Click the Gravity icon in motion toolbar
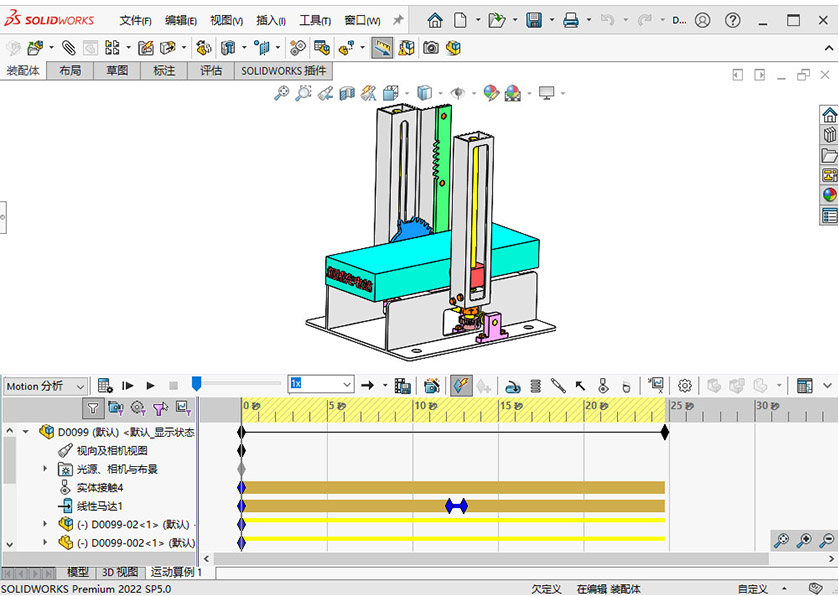 click(626, 385)
